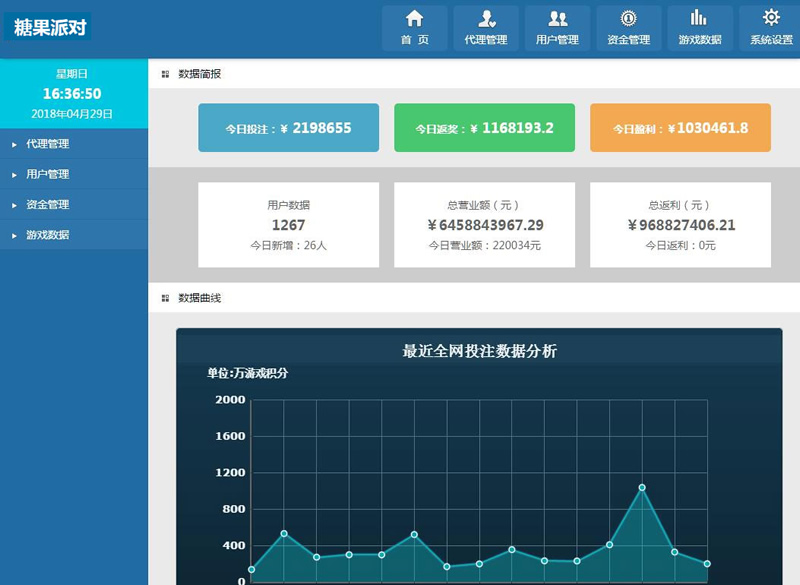This screenshot has height=585, width=800.
Task: Click the home icon above 首页
Action: click(x=413, y=17)
